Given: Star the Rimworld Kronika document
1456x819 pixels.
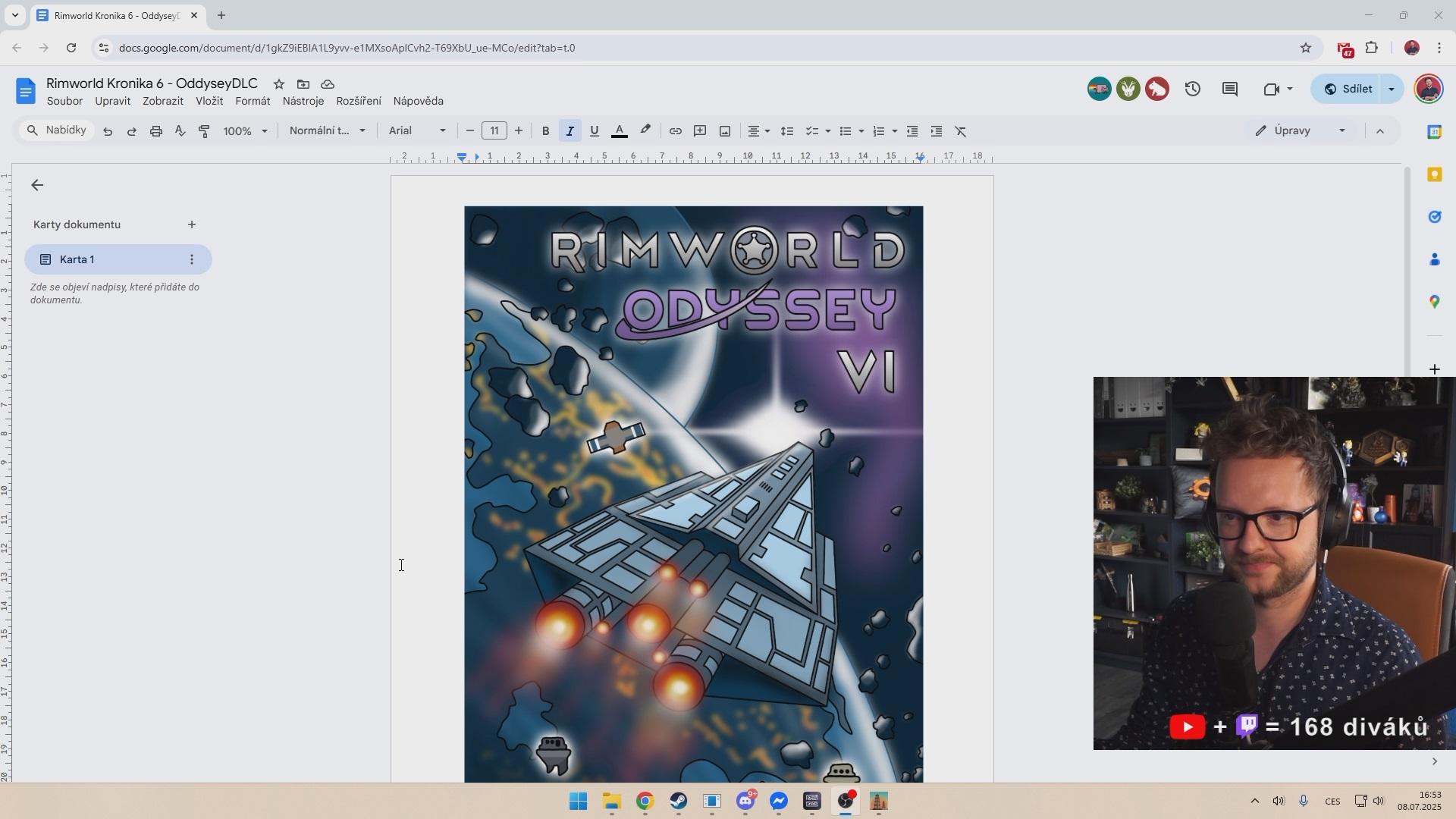Looking at the screenshot, I should pyautogui.click(x=279, y=84).
